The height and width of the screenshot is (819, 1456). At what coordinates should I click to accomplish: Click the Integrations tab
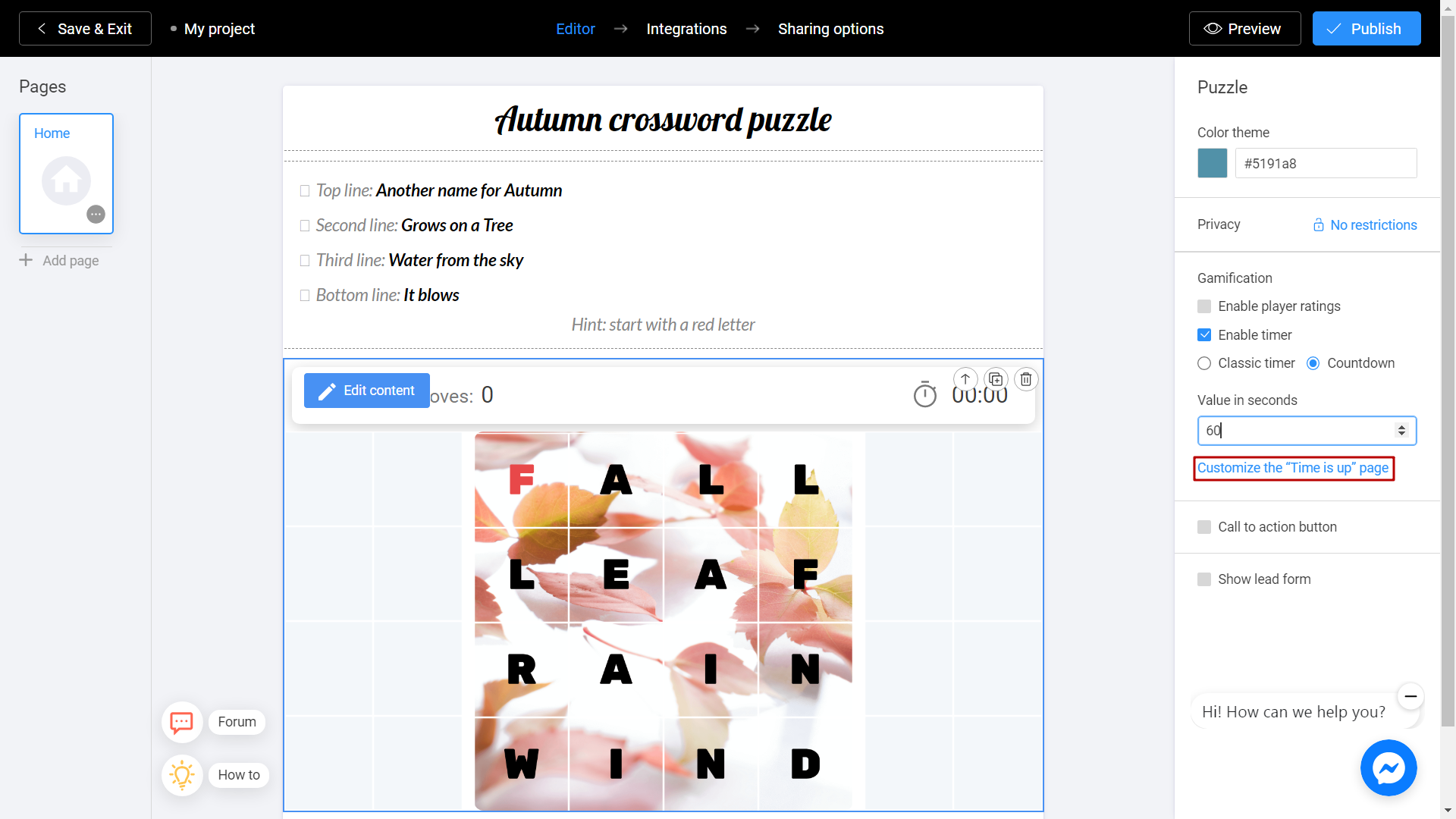pos(687,28)
